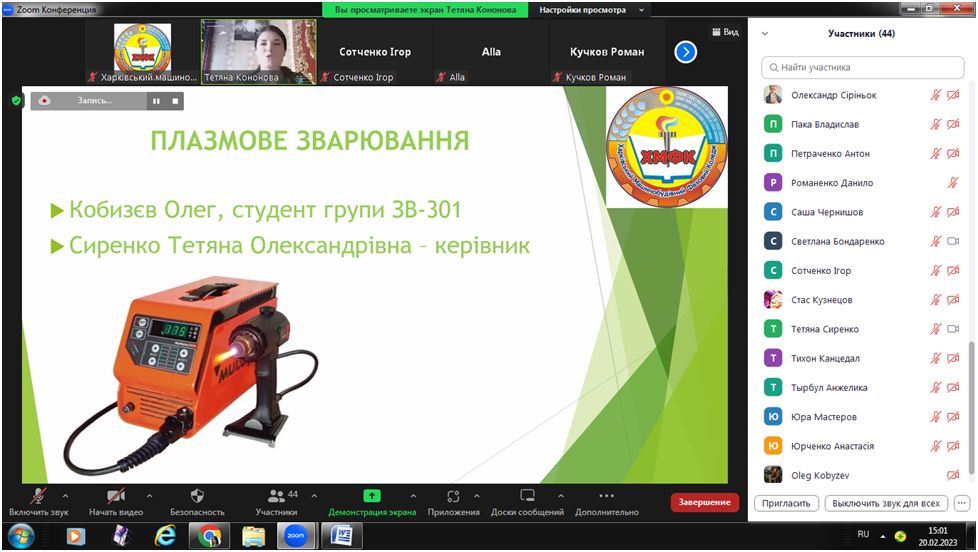Toggle microphone of Романенко Данило

pos(952,183)
